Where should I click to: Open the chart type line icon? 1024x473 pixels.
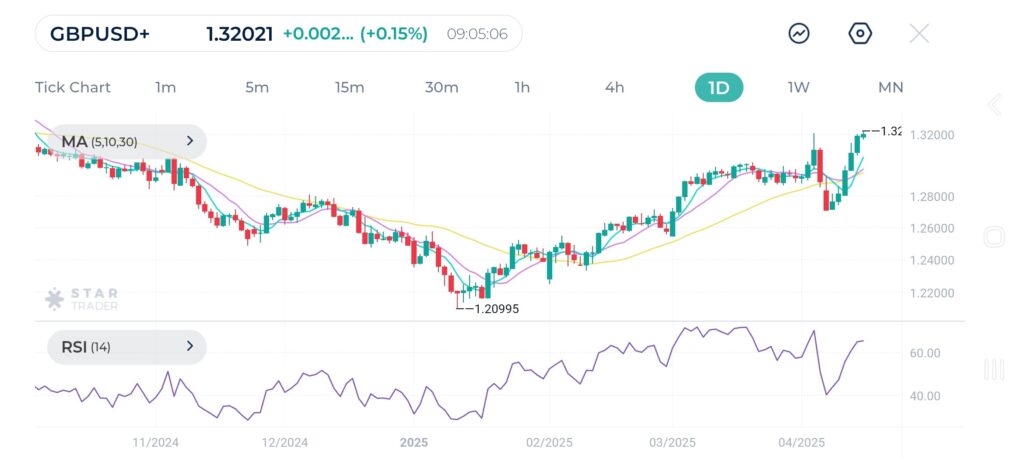point(799,33)
